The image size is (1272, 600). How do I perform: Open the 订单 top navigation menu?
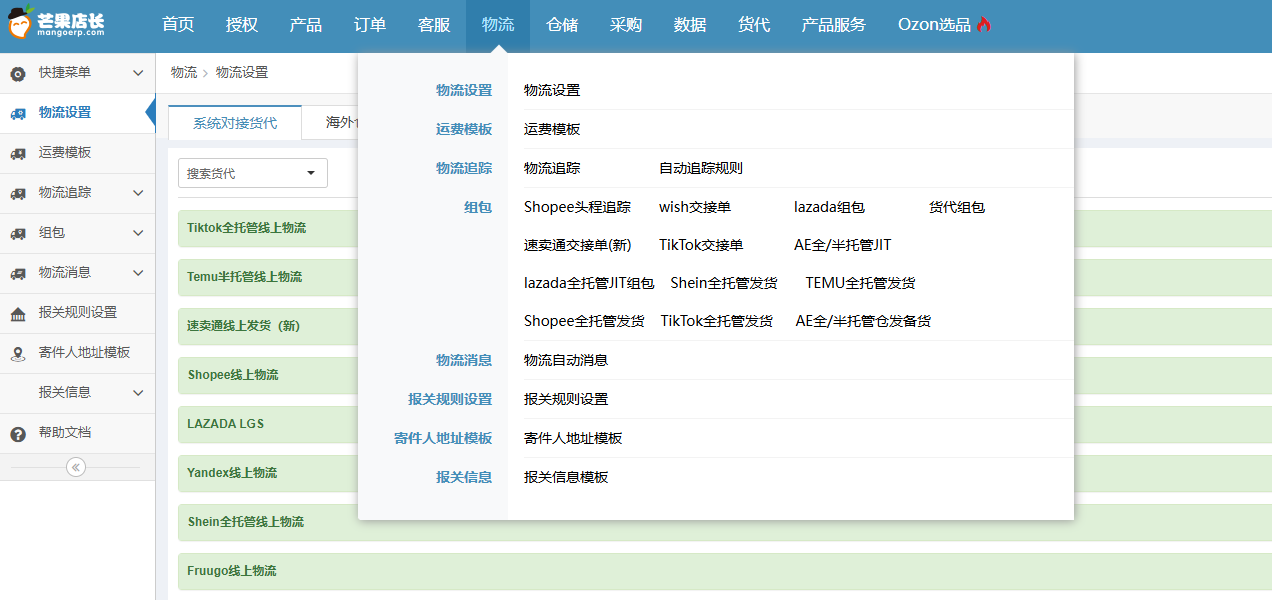click(x=370, y=25)
